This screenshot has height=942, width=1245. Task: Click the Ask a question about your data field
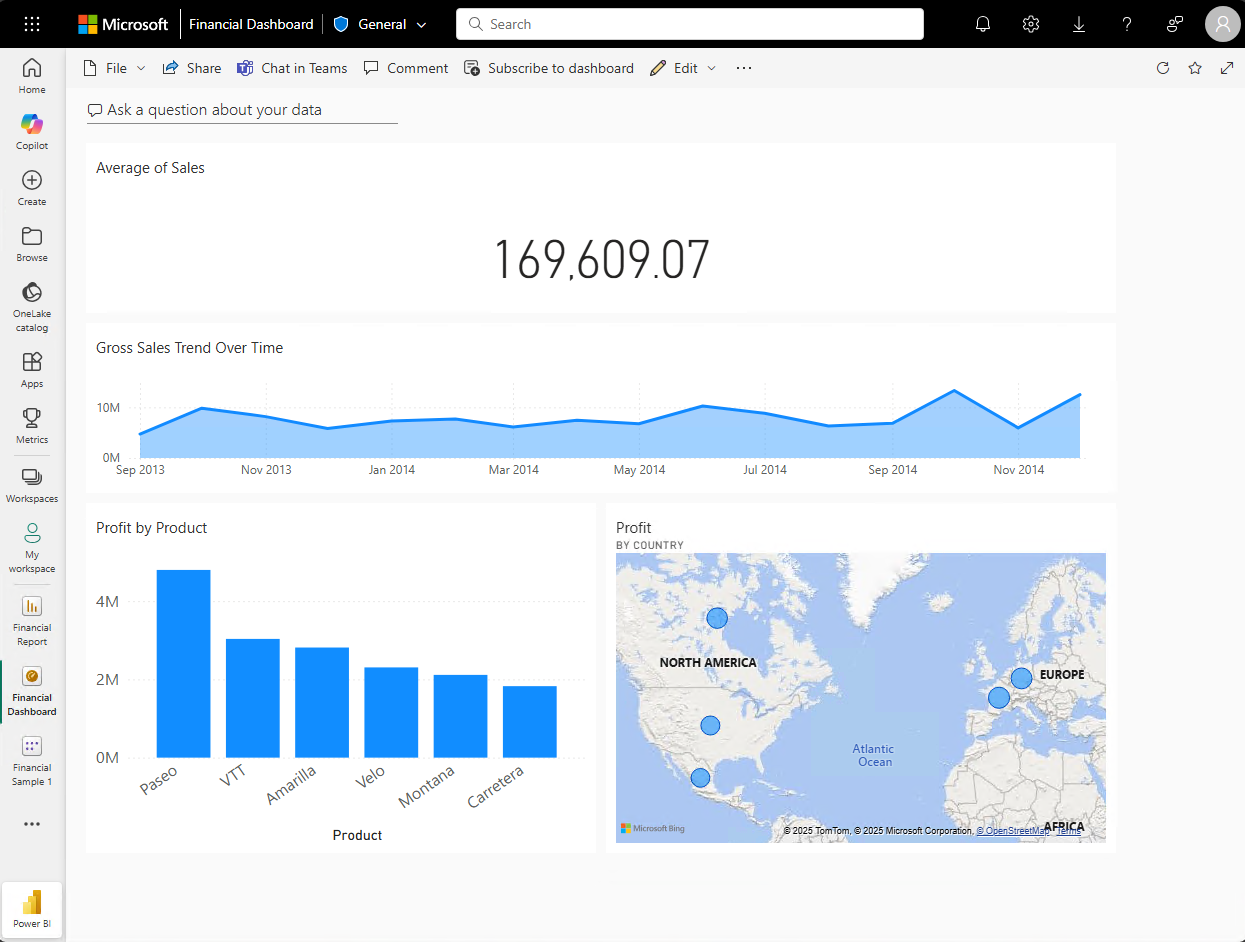coord(242,110)
